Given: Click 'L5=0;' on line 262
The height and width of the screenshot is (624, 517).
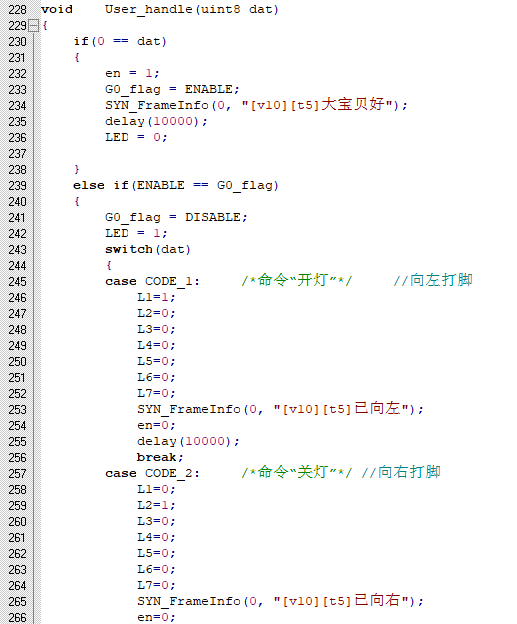Looking at the screenshot, I should click(x=156, y=553).
